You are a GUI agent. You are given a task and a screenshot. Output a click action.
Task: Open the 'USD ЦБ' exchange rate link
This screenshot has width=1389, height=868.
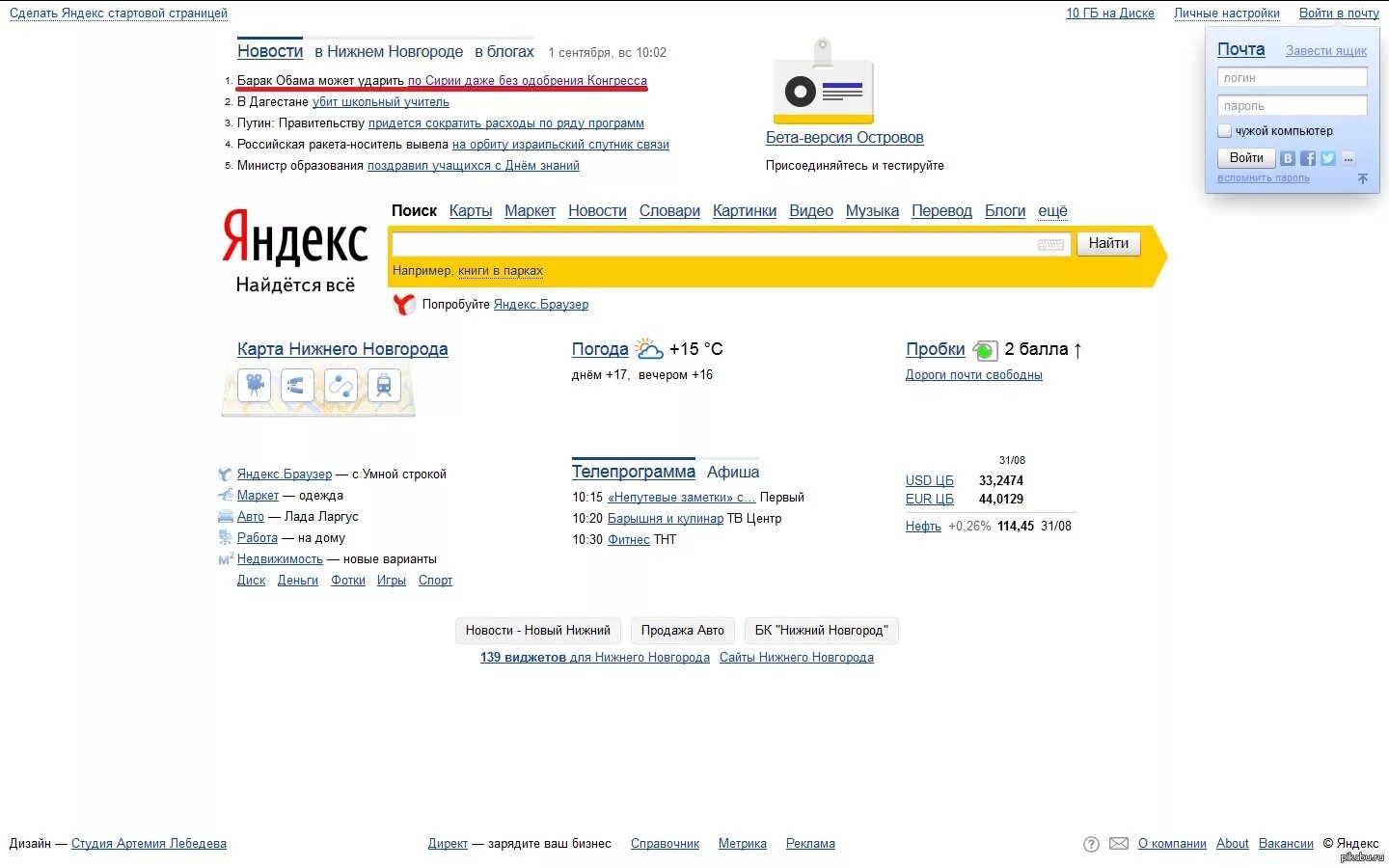(930, 481)
